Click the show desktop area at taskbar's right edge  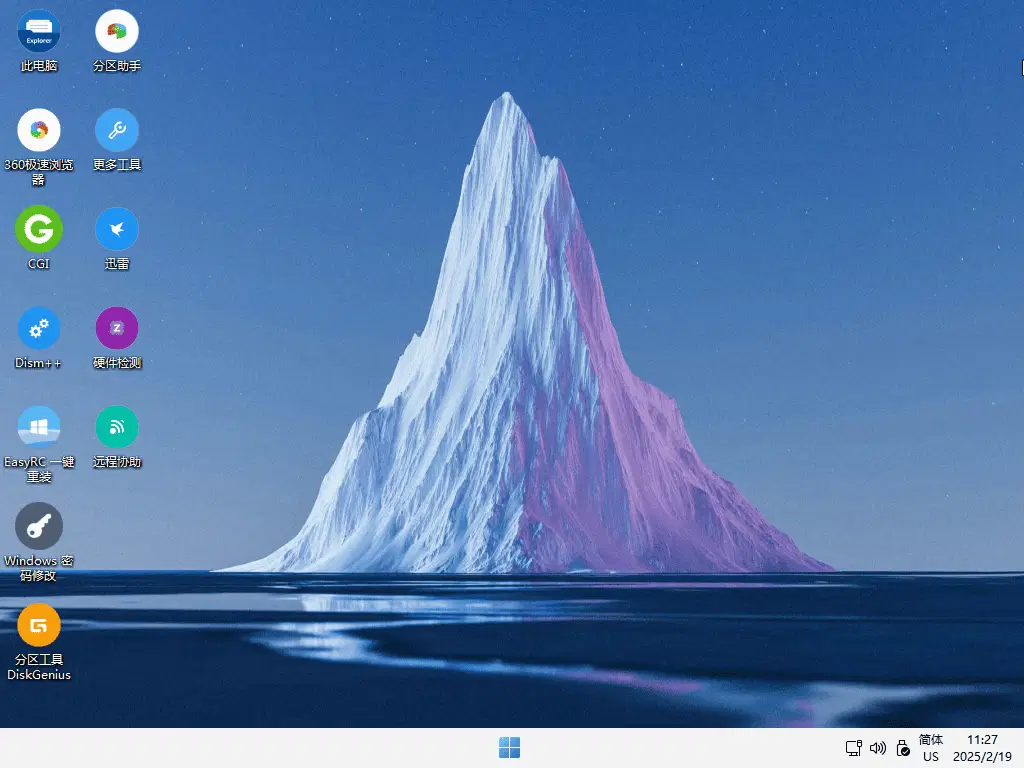pos(1021,748)
